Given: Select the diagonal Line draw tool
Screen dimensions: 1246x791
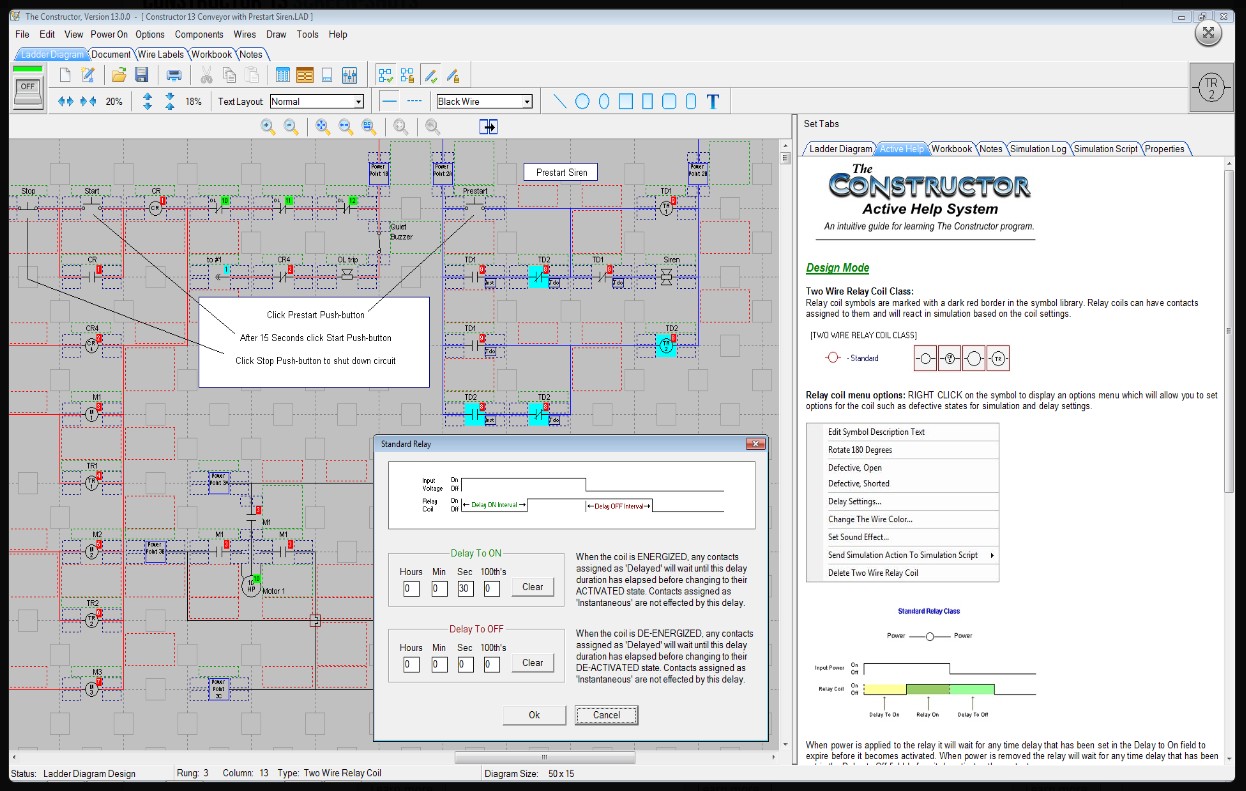Looking at the screenshot, I should (559, 101).
